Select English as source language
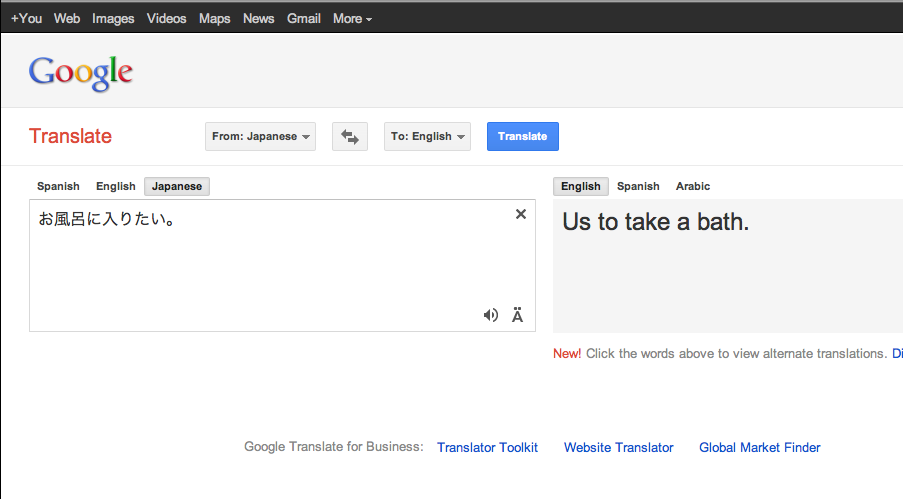The image size is (903, 499). [115, 186]
